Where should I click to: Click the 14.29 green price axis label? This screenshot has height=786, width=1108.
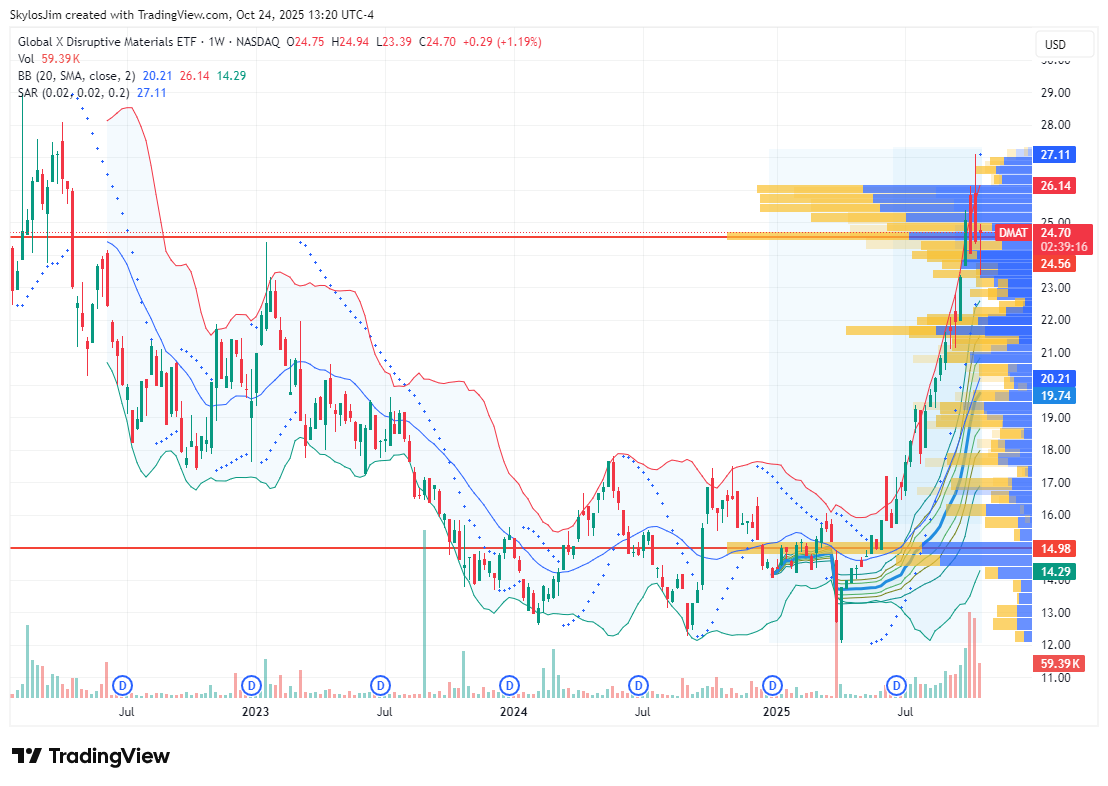click(1054, 572)
